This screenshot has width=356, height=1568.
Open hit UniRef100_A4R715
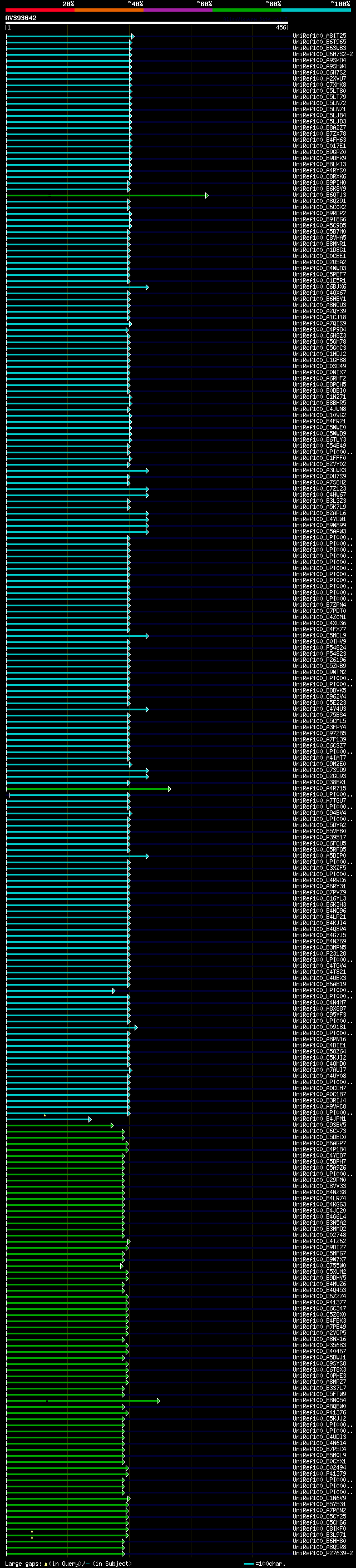click(319, 788)
